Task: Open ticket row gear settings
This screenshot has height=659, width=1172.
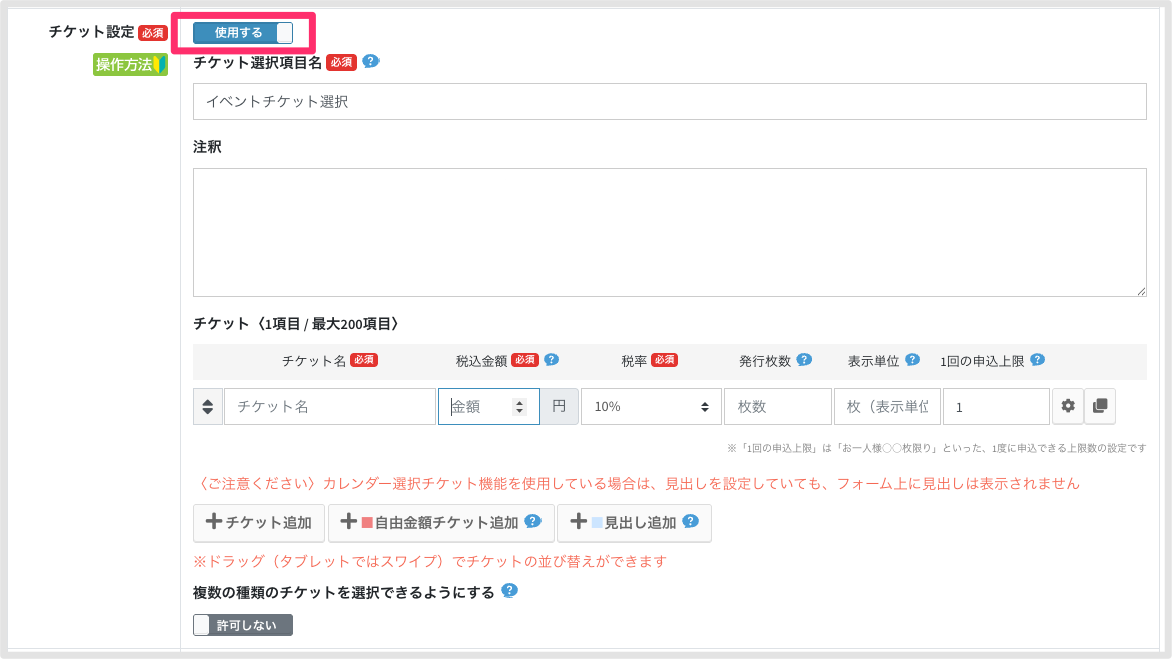Action: (x=1068, y=406)
